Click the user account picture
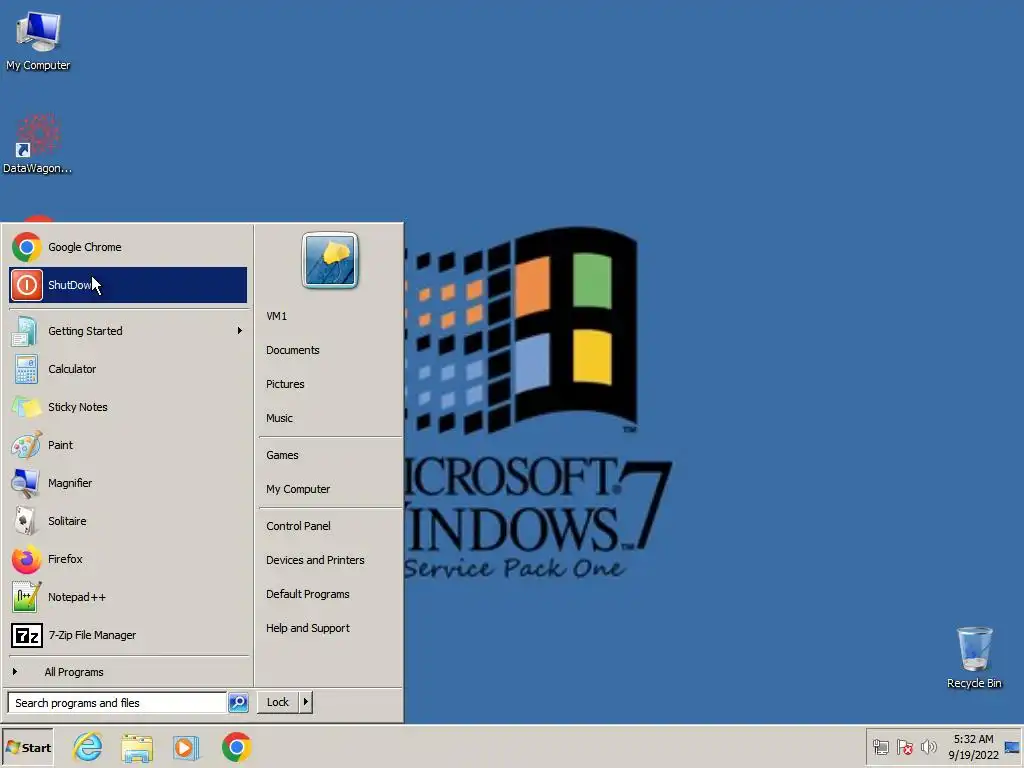This screenshot has height=768, width=1024. coord(330,260)
